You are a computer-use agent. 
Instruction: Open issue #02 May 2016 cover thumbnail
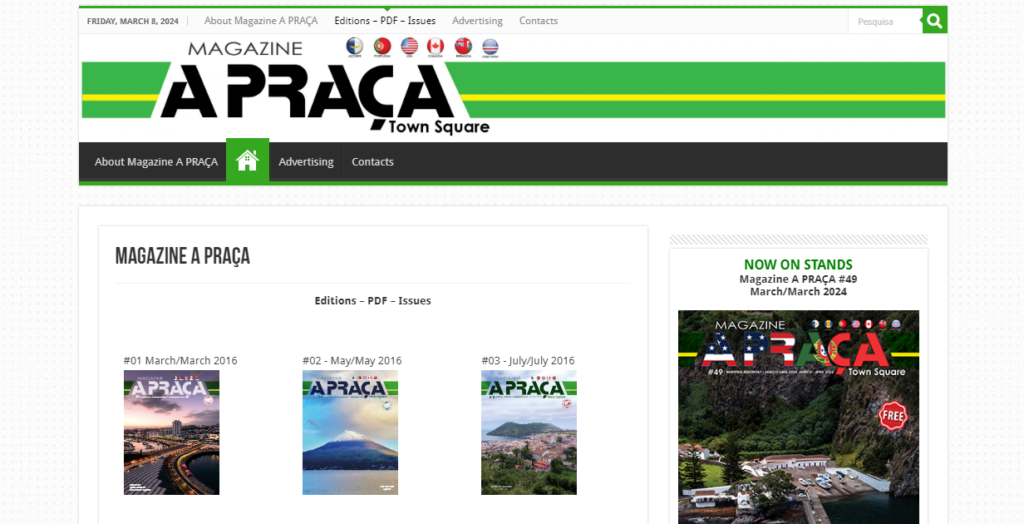(350, 433)
